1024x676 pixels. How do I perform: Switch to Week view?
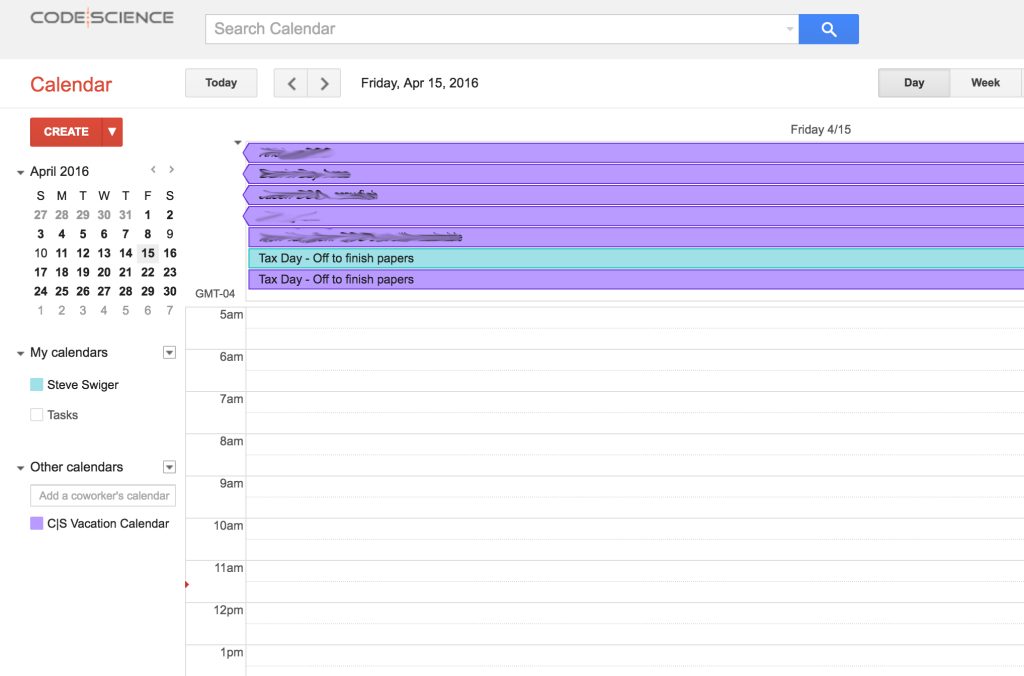pos(985,83)
